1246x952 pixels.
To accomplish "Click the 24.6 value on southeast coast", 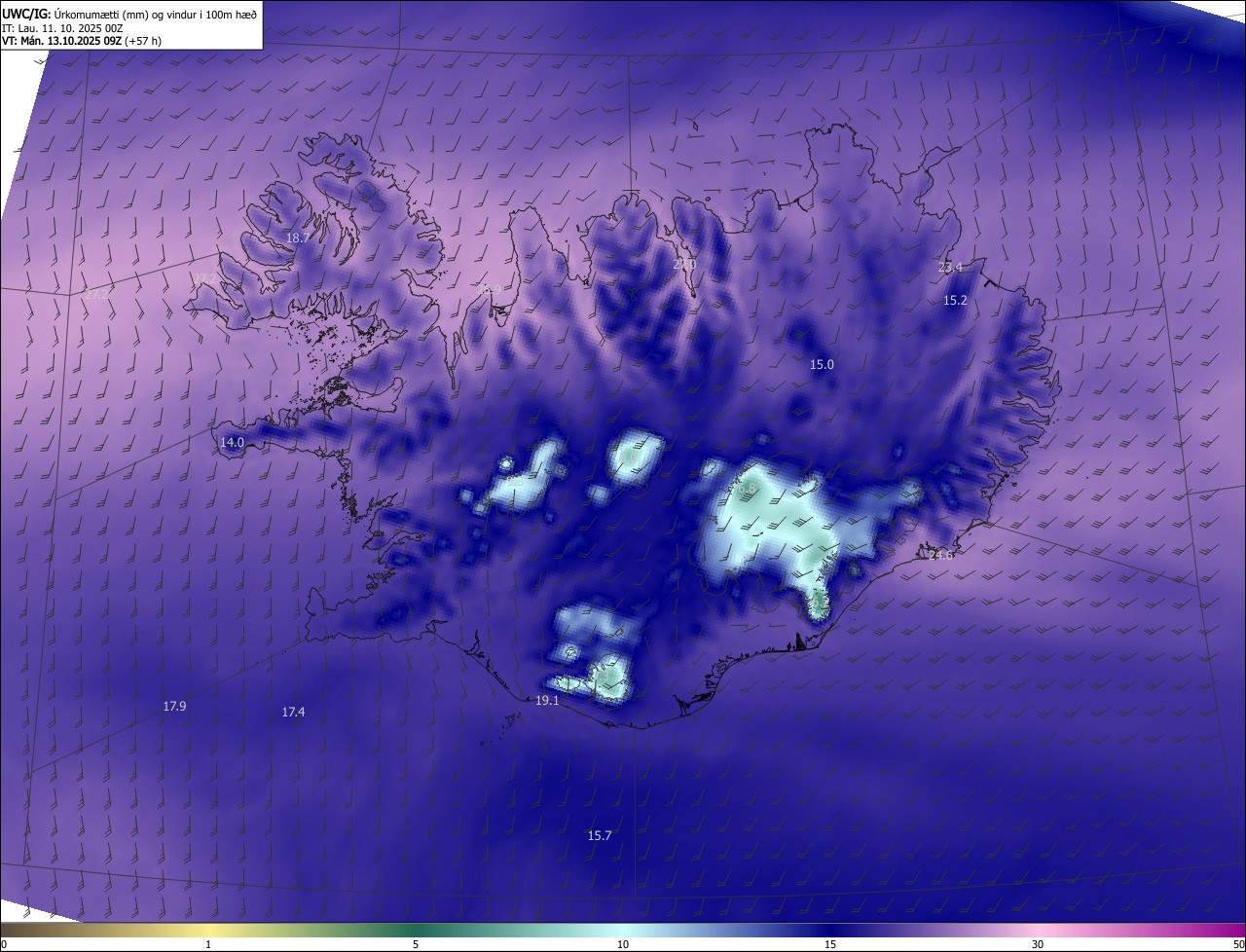I will coord(941,556).
